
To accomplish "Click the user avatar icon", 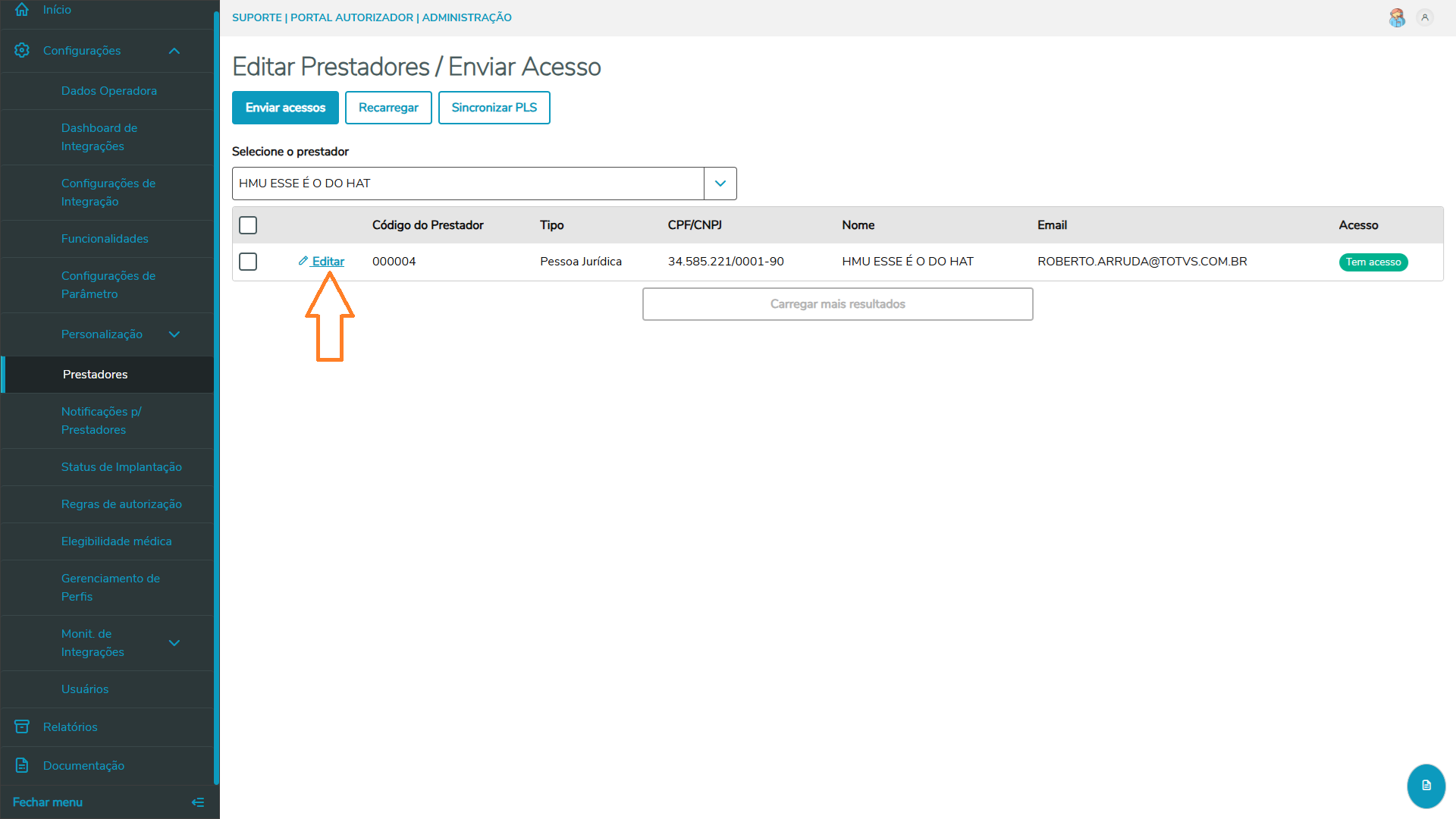I will pos(1397,17).
